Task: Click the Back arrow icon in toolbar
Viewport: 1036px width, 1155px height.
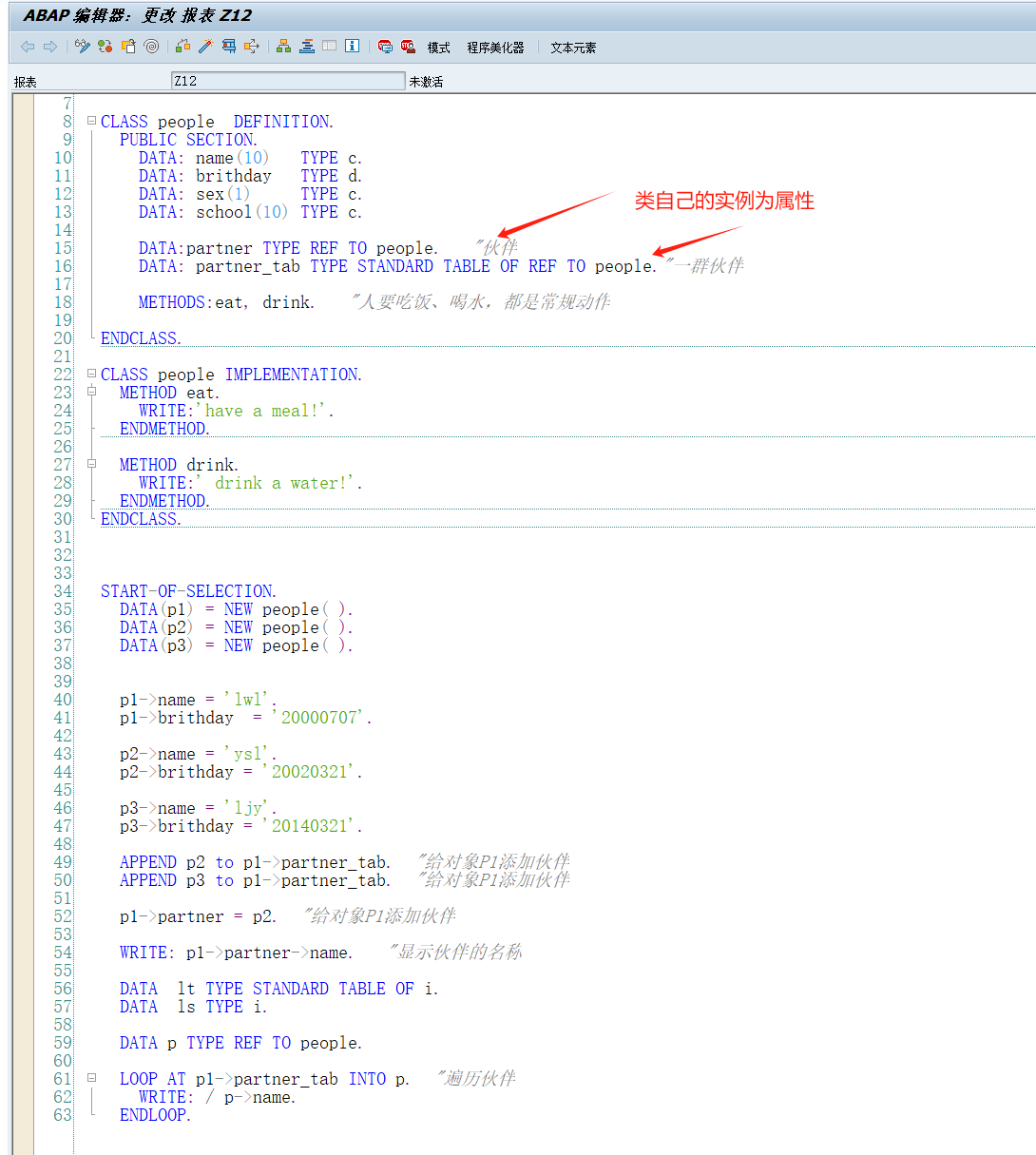Action: tap(28, 46)
